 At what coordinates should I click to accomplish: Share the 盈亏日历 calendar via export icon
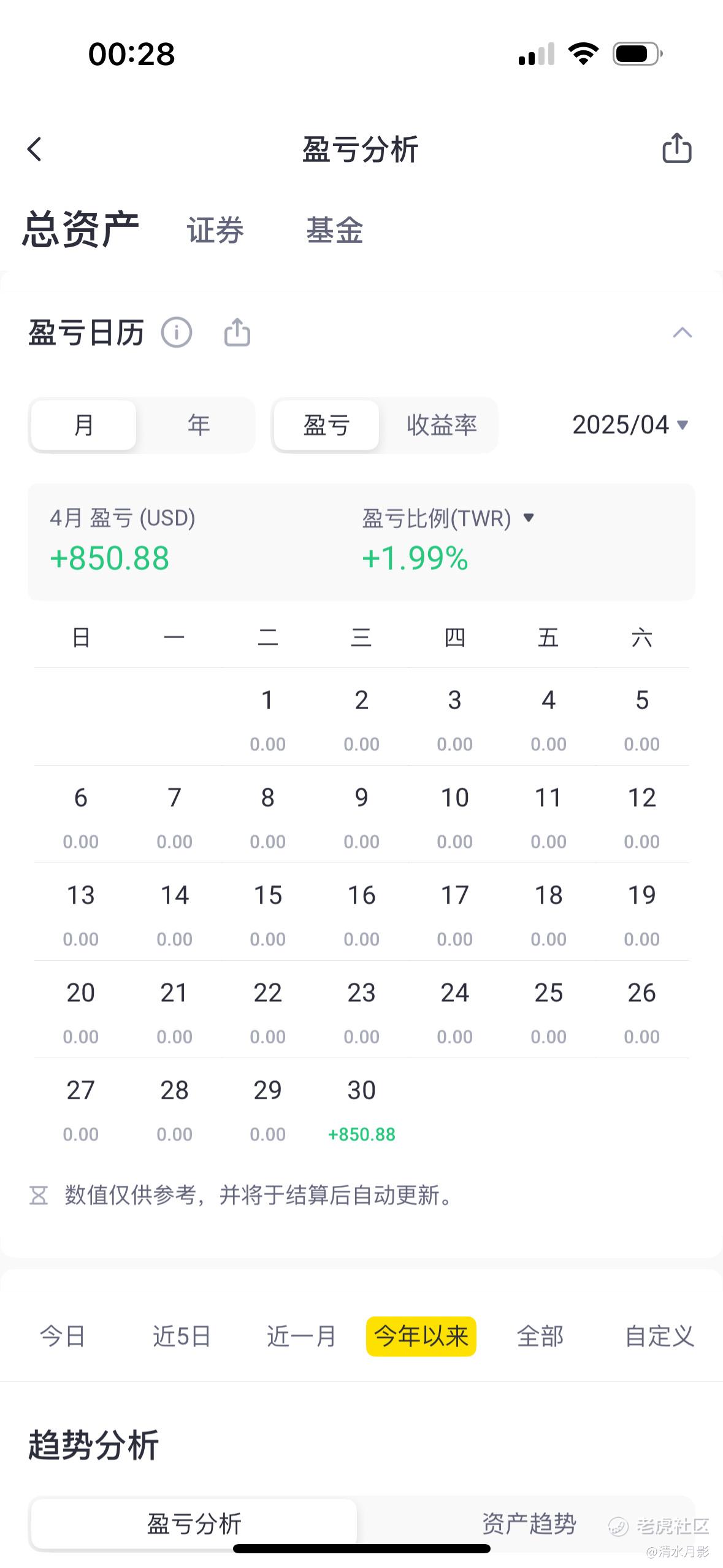(237, 332)
